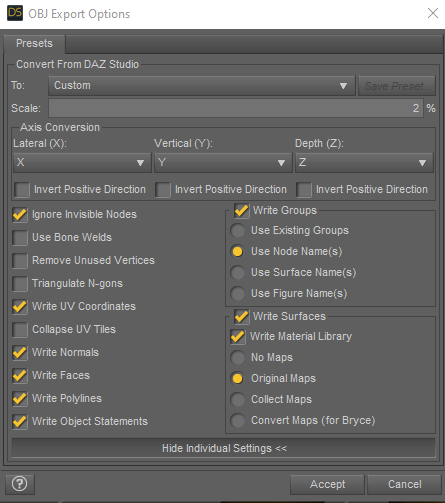Choose Use Existing Groups radio button

point(237,231)
